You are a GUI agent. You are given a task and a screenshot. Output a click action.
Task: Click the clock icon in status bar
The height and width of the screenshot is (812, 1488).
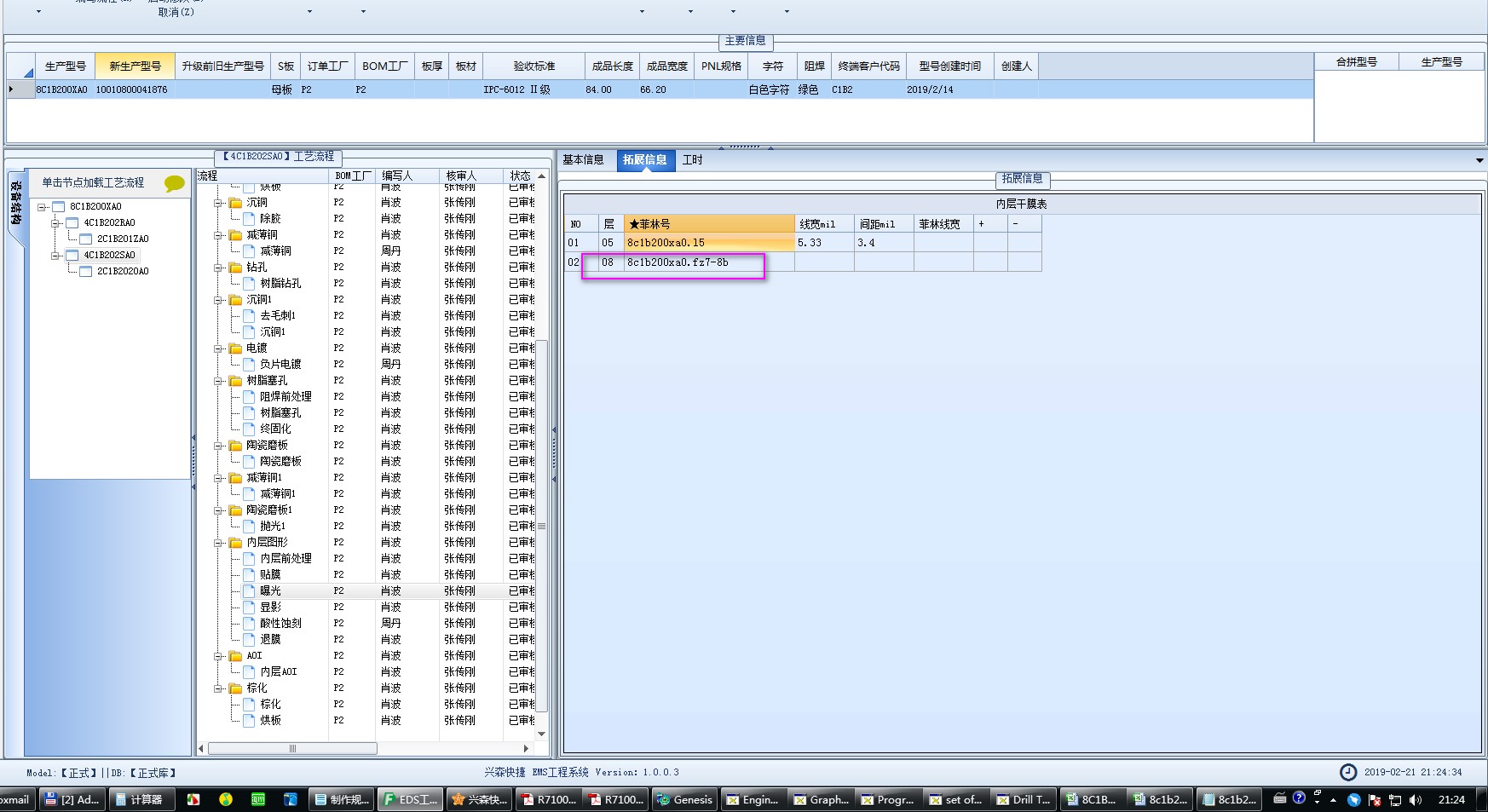[x=1348, y=772]
